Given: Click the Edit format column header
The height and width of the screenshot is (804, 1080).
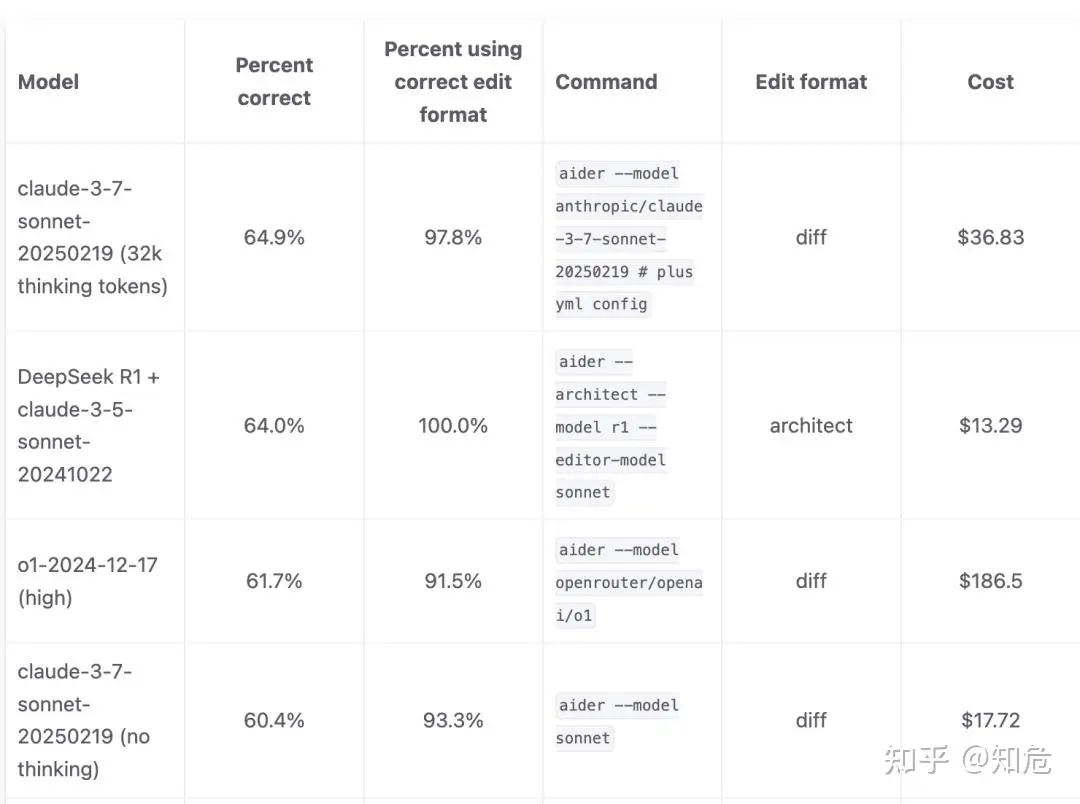Looking at the screenshot, I should point(811,82).
